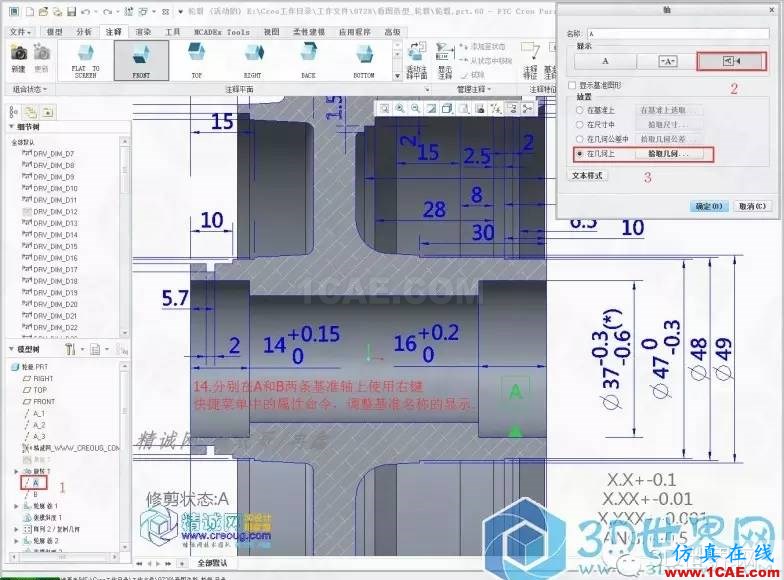Click the 文本样式 text style button

588,176
